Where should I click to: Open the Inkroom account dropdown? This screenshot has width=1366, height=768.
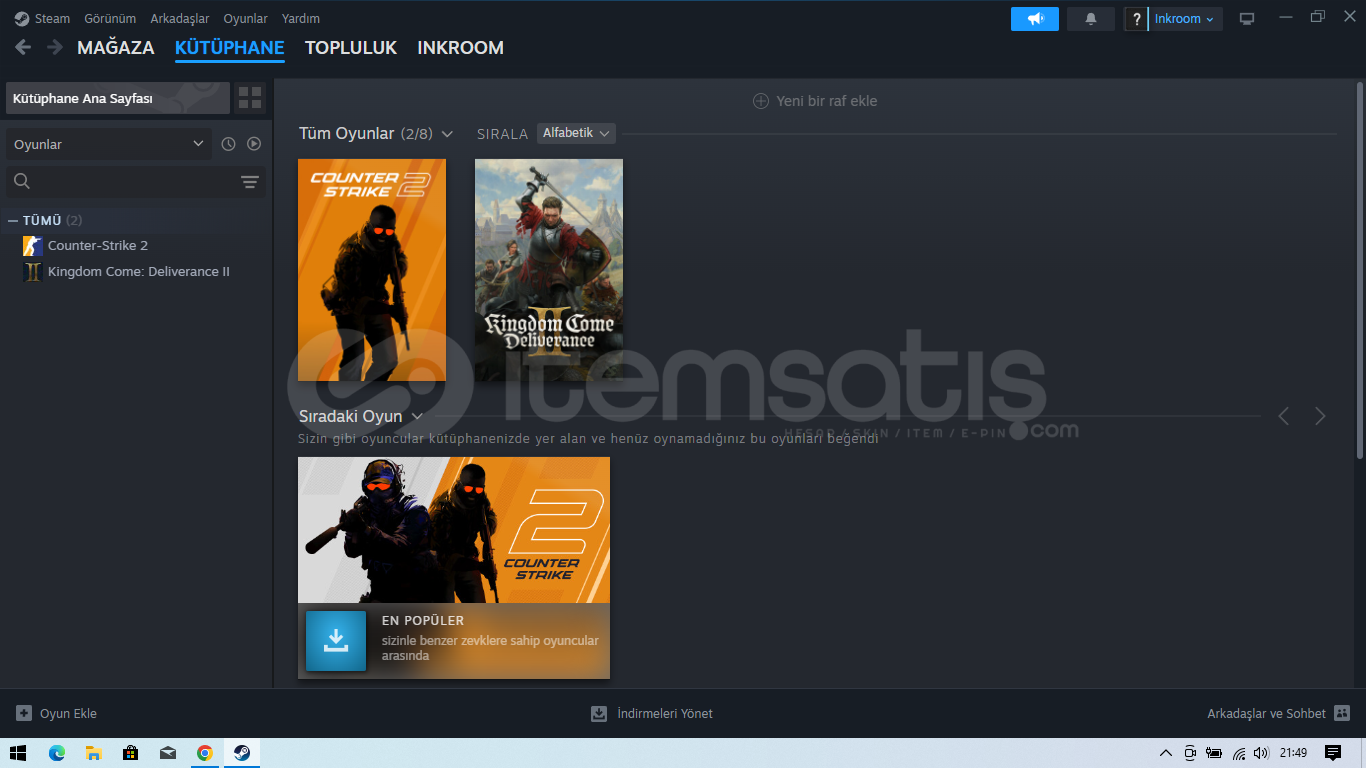pyautogui.click(x=1185, y=19)
